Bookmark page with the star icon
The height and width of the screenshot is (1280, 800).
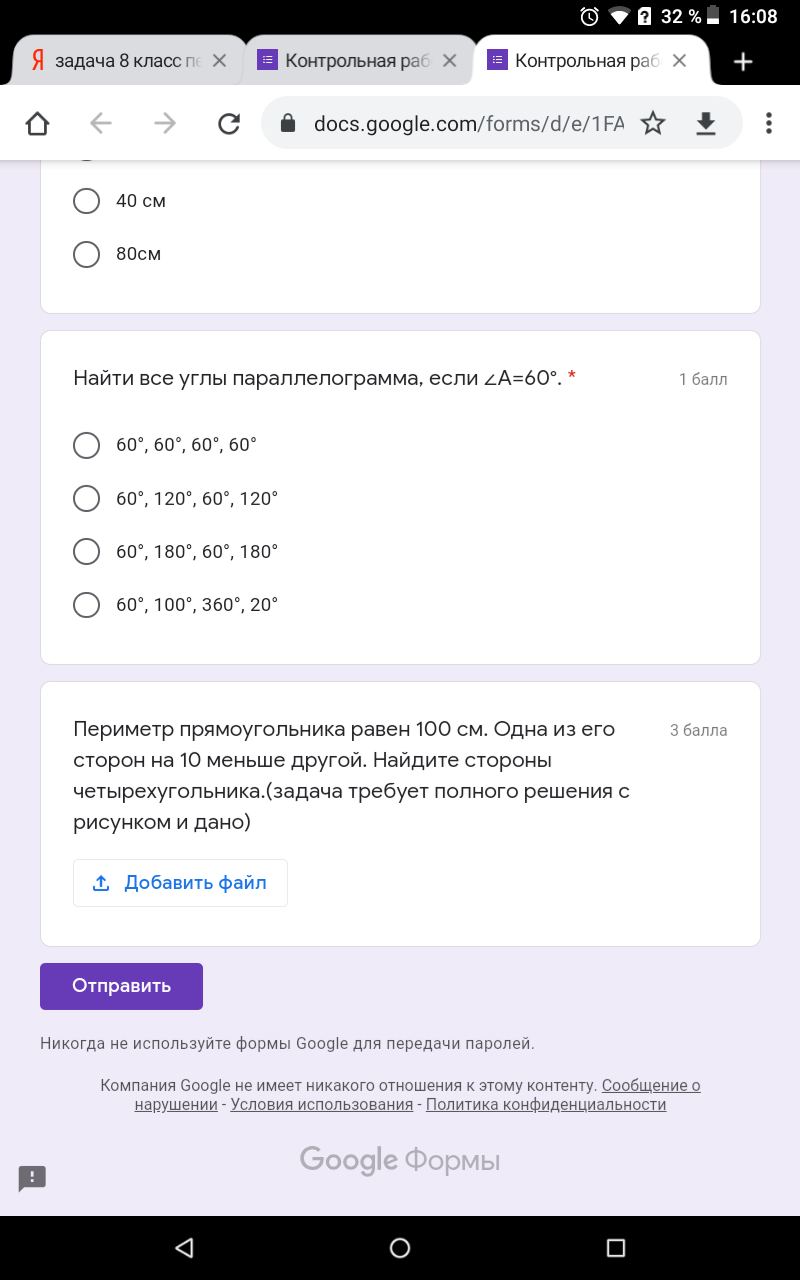point(653,123)
